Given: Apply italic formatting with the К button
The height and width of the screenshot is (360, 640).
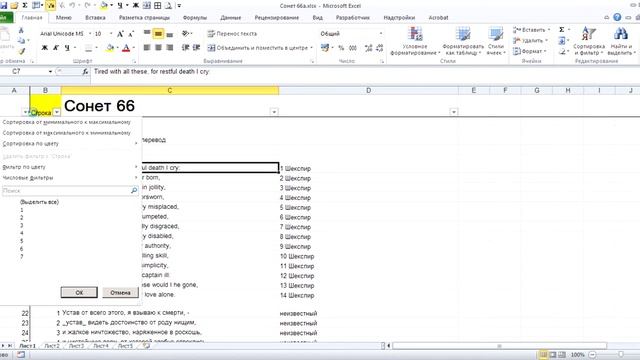Looking at the screenshot, I should tap(56, 48).
